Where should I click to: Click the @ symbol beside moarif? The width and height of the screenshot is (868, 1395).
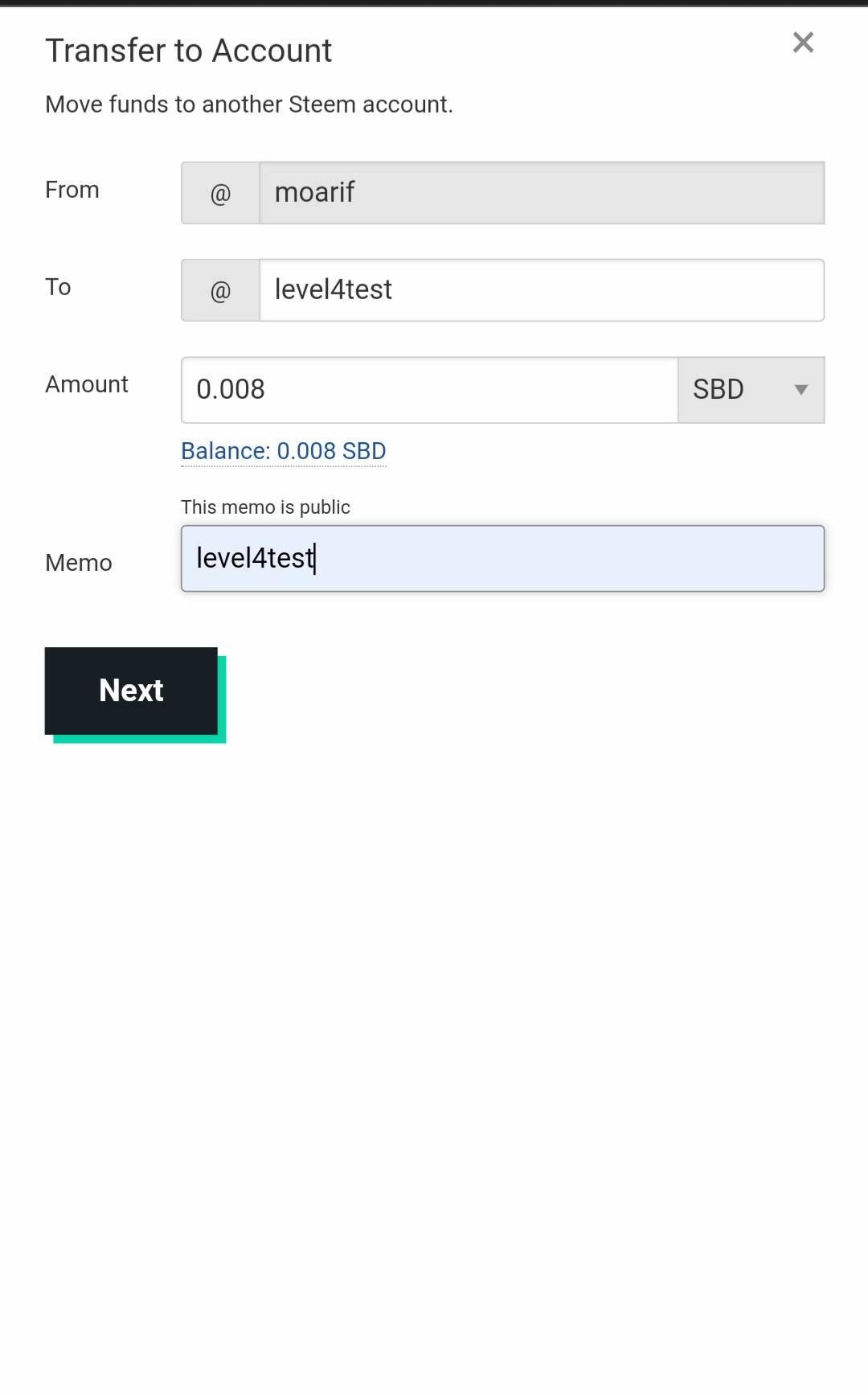(220, 193)
